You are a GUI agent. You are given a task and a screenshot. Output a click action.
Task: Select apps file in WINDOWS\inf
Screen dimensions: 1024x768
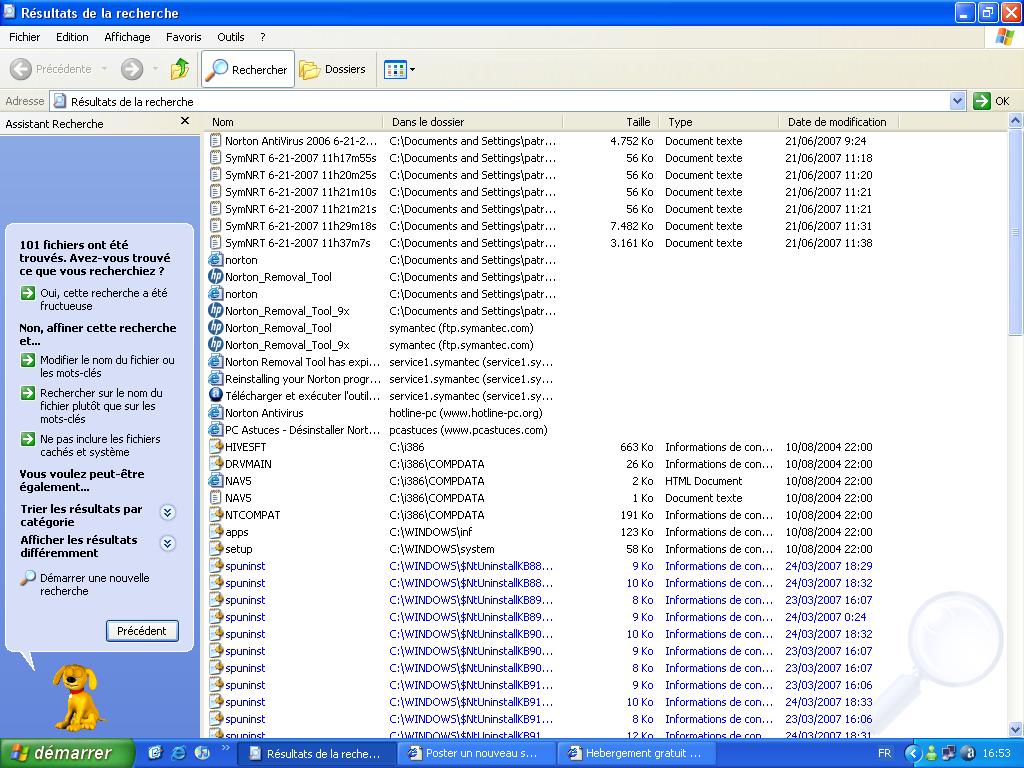click(237, 532)
